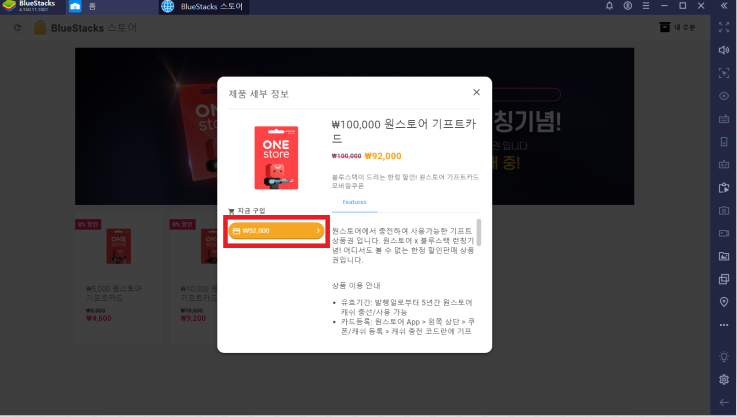Screen dimensions: 737x417
Task: Set location with the pin icon
Action: [x=724, y=302]
